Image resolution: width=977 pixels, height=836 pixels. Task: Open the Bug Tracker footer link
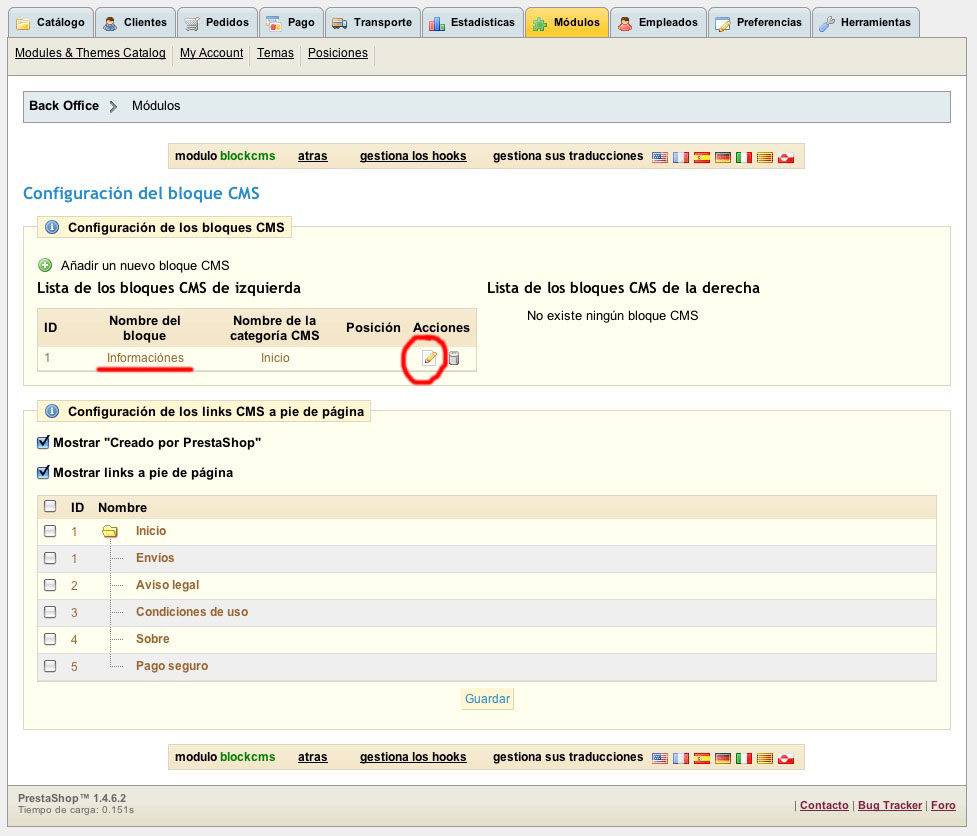tap(890, 805)
